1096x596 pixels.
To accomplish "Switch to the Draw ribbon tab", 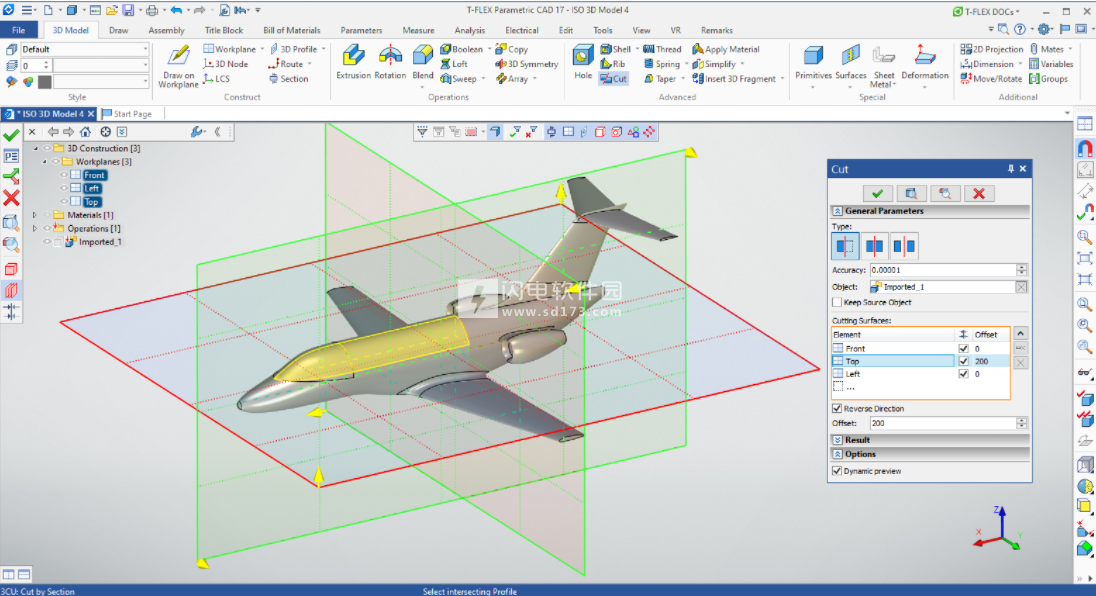I will click(x=118, y=30).
